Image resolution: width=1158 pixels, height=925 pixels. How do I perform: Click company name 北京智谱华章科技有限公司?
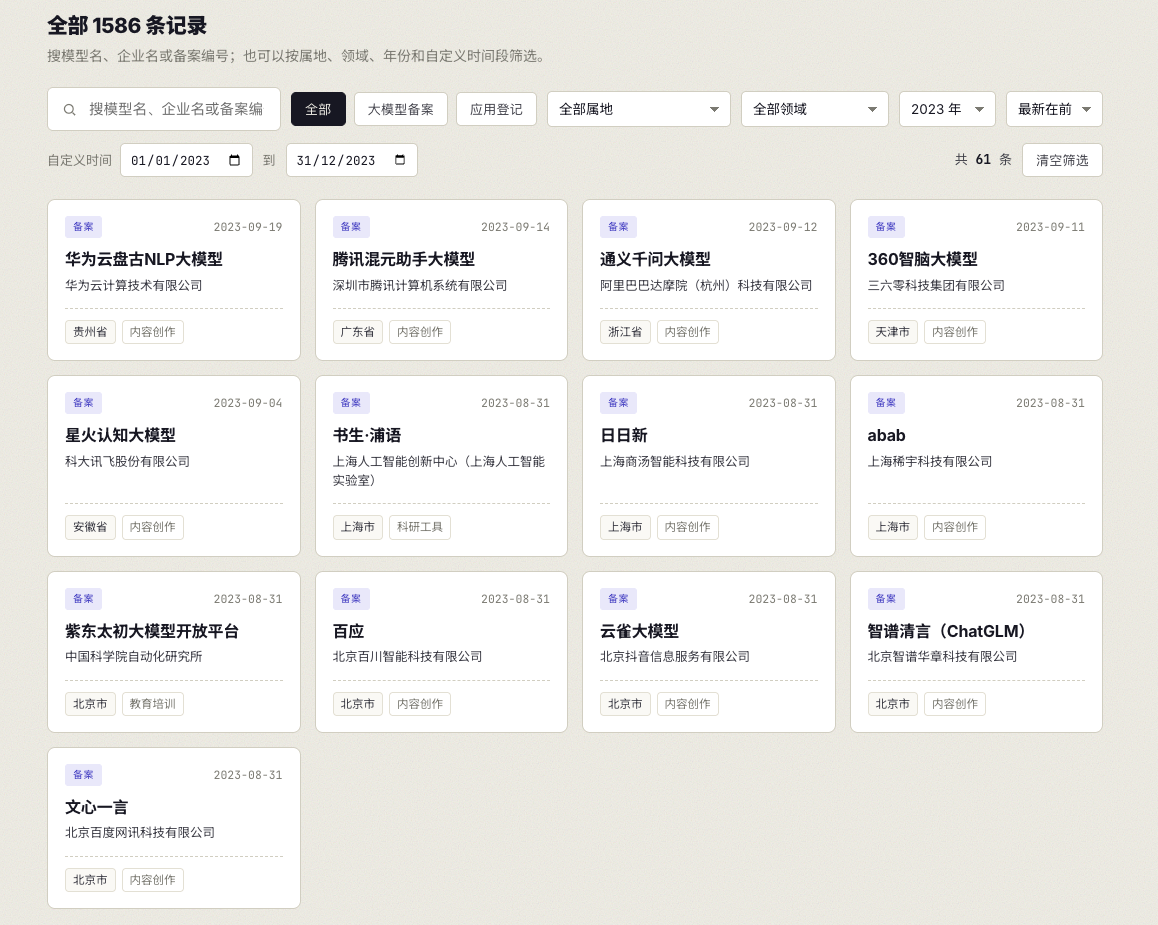click(x=942, y=656)
